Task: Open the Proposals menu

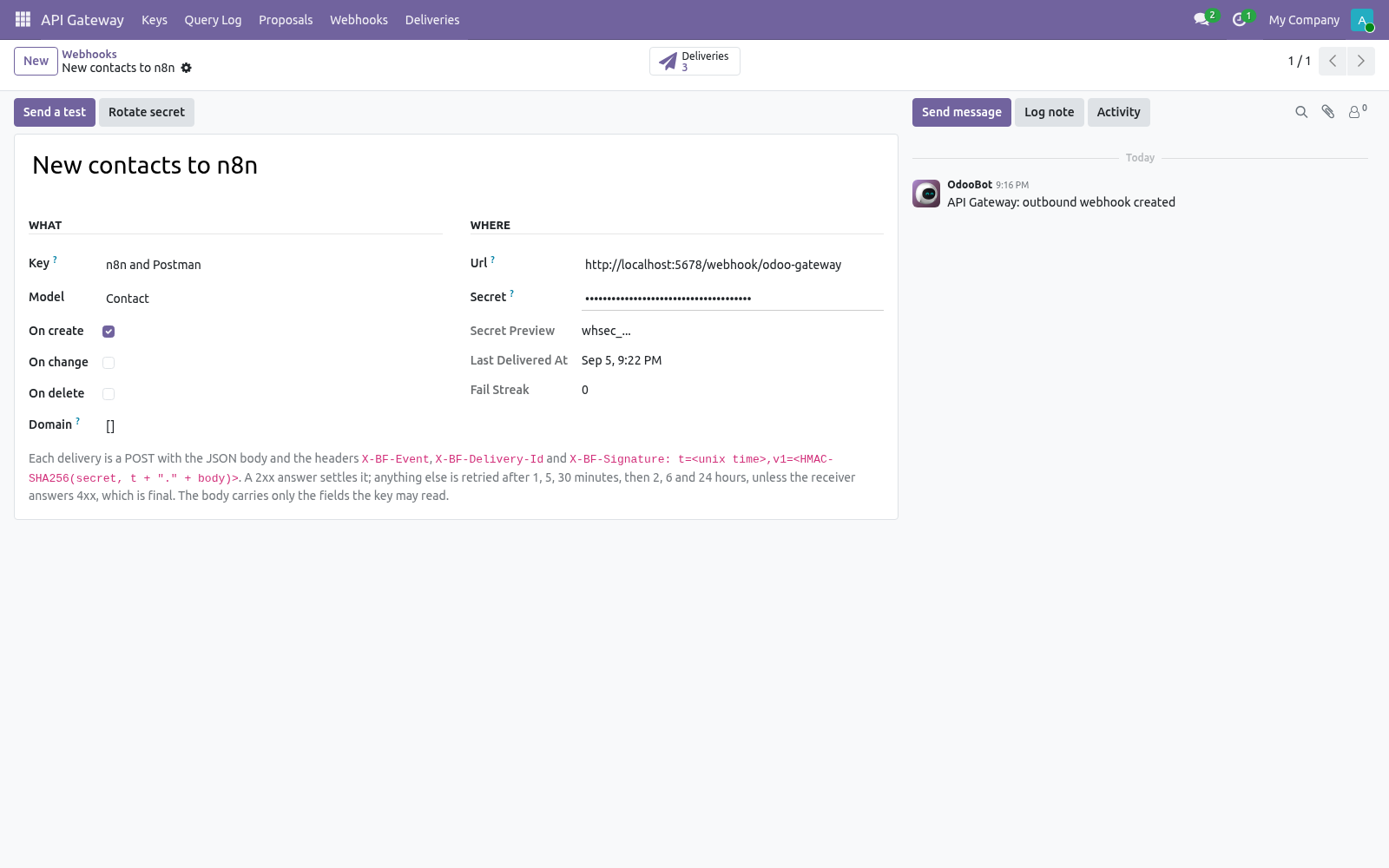Action: click(x=286, y=20)
